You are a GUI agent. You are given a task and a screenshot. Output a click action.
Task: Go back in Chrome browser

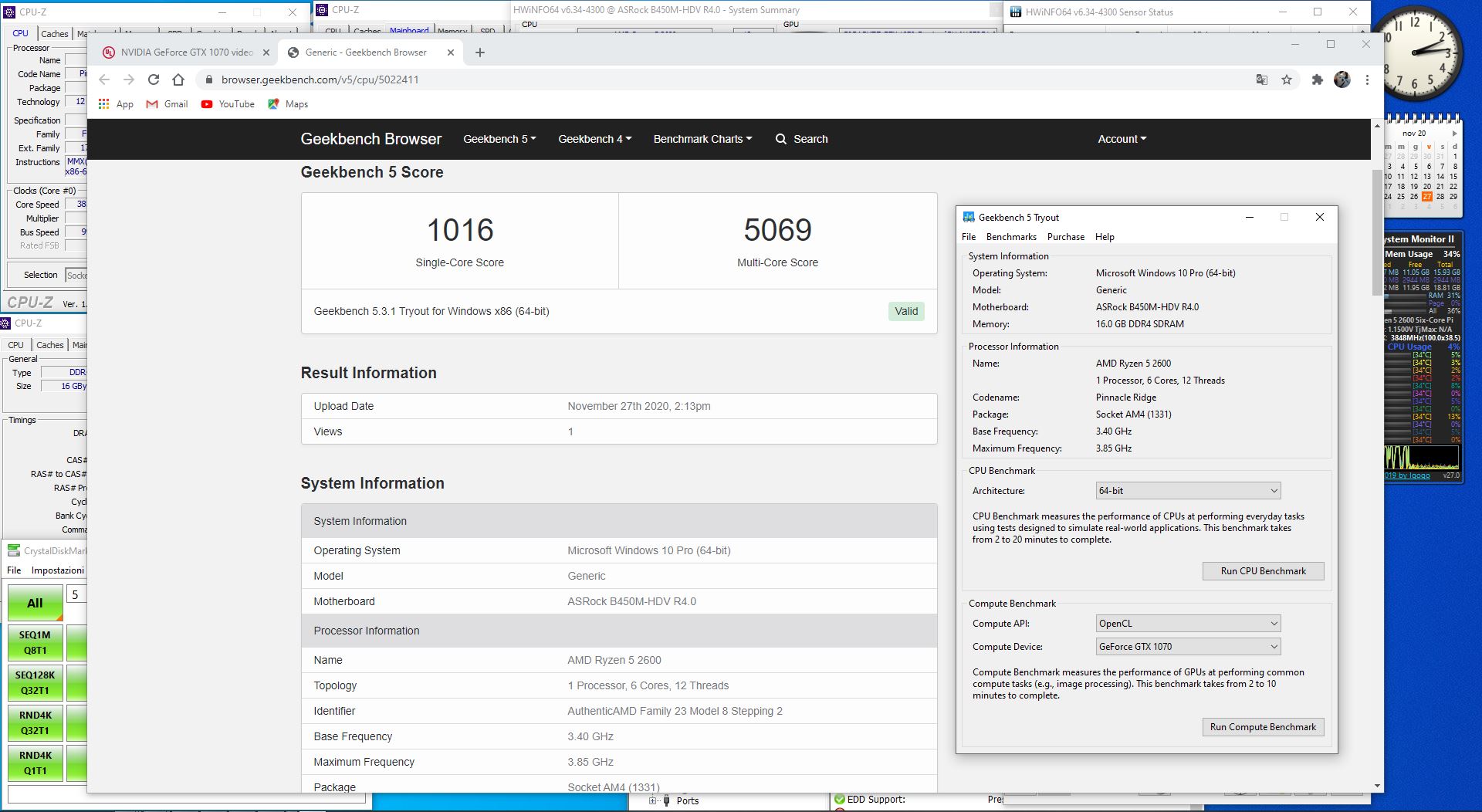point(104,80)
